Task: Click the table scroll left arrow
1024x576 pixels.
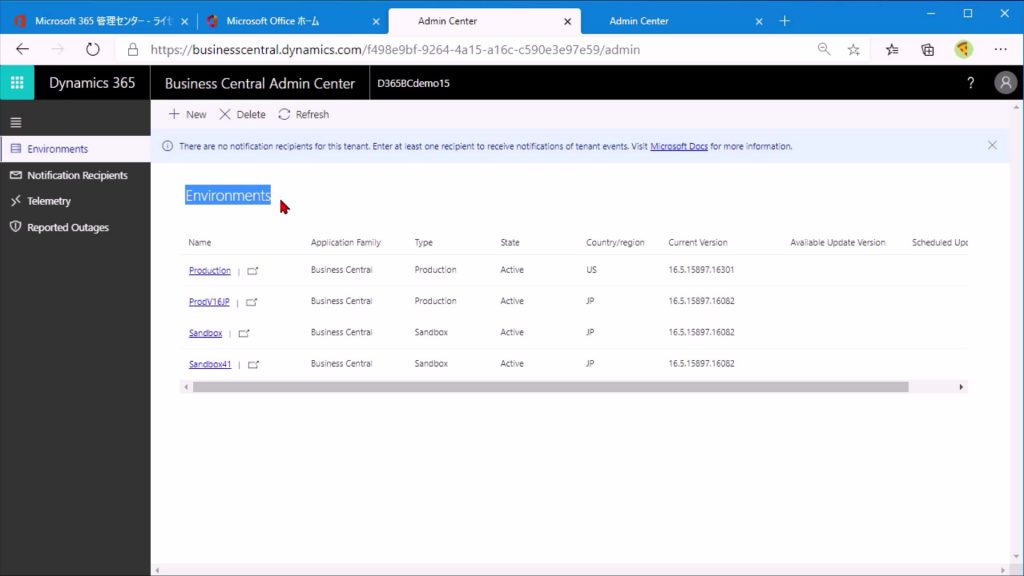Action: point(186,387)
